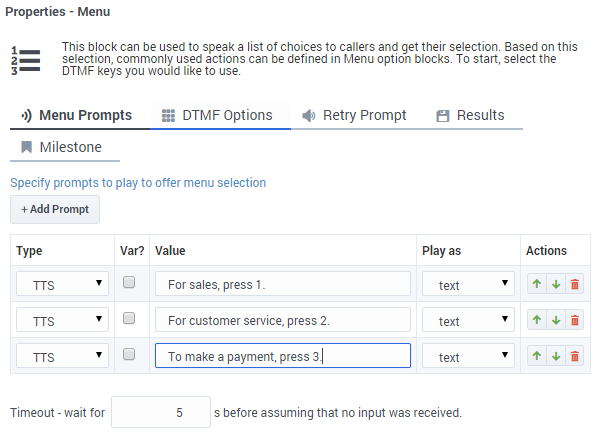Screen dimensions: 600x436
Task: Toggle Var checkbox for customer service prompt
Action: 129,319
